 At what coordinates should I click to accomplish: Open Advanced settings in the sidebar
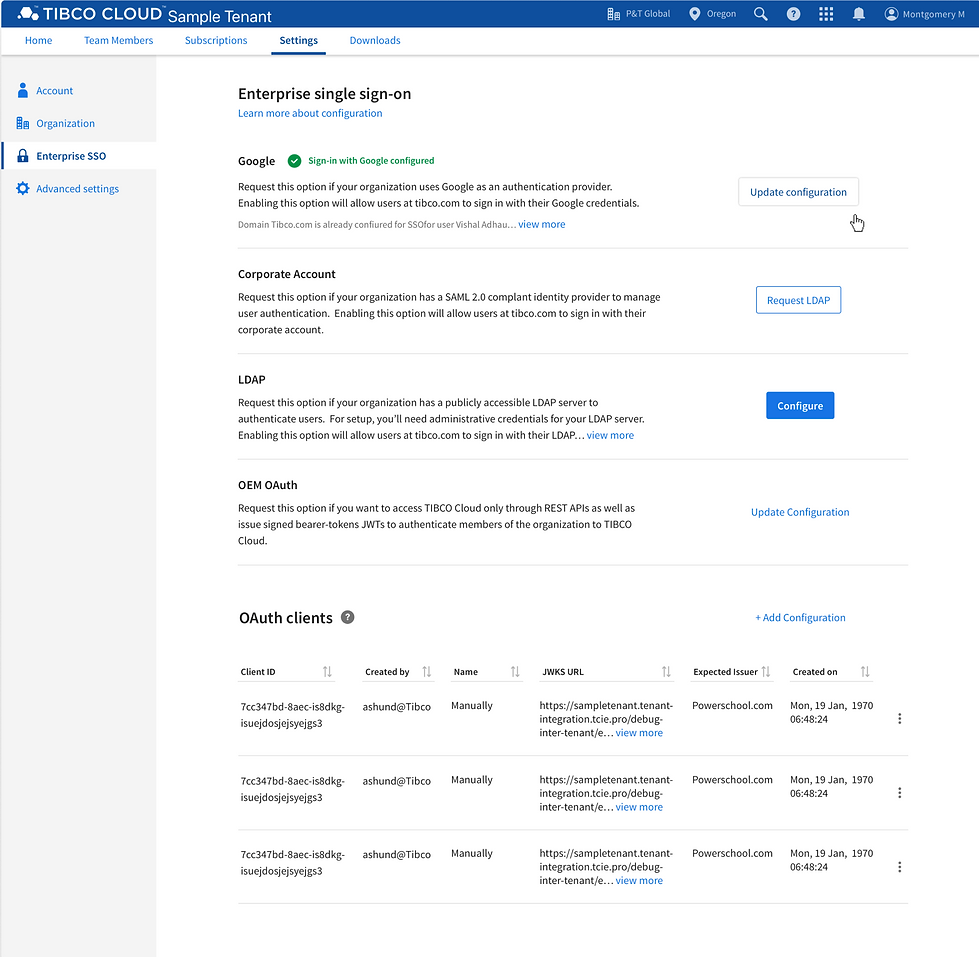pyautogui.click(x=77, y=189)
